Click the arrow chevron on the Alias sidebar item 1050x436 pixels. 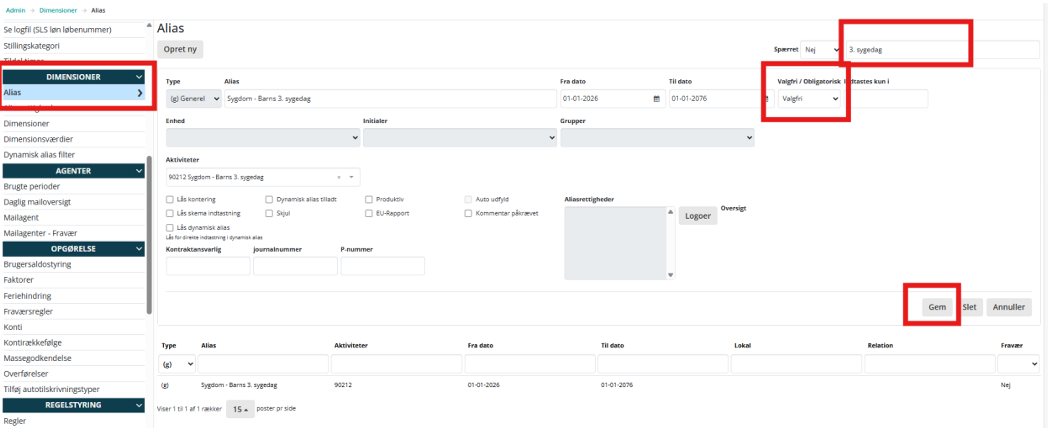(139, 93)
